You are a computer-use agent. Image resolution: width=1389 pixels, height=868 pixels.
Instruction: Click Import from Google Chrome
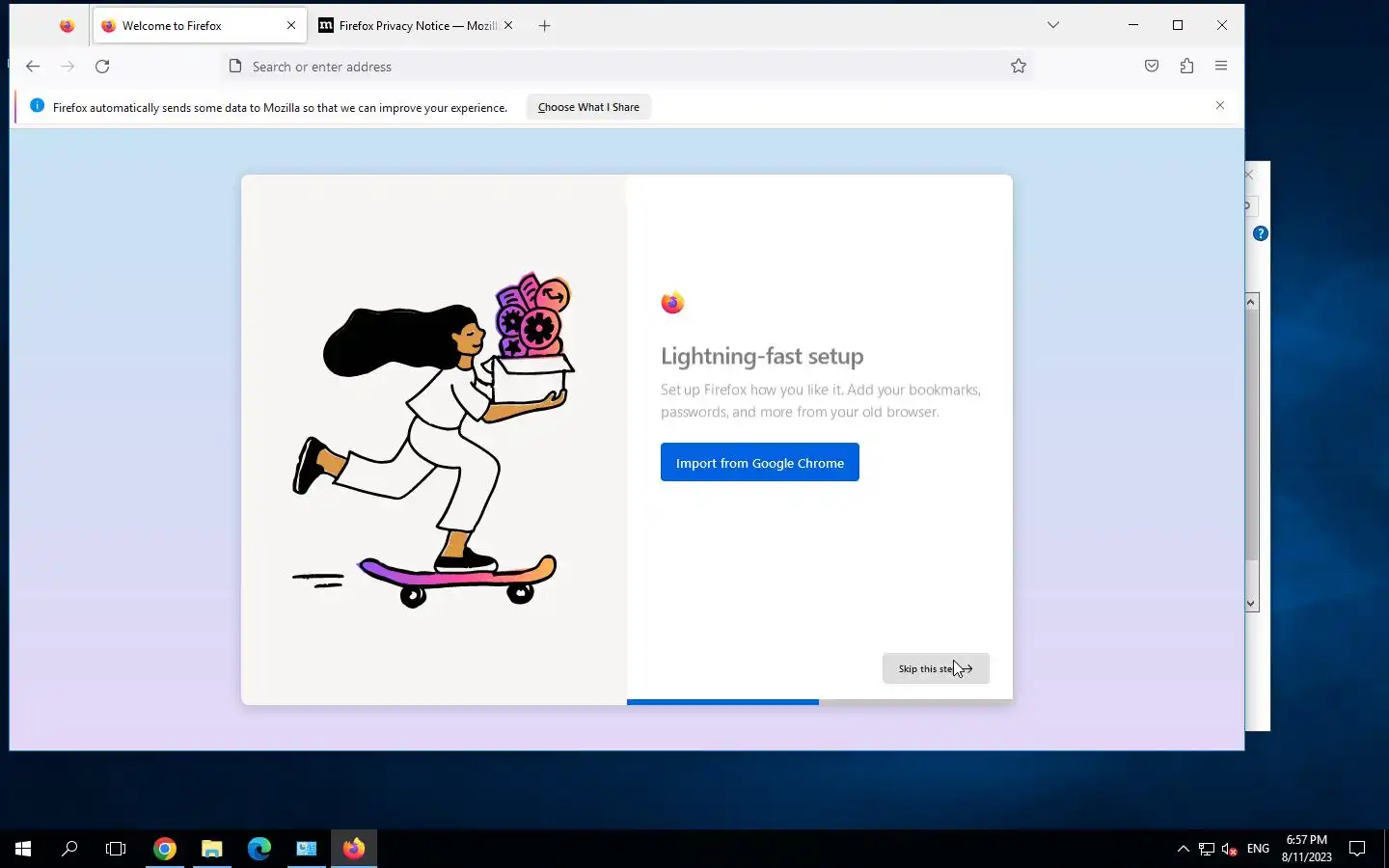[x=760, y=463]
